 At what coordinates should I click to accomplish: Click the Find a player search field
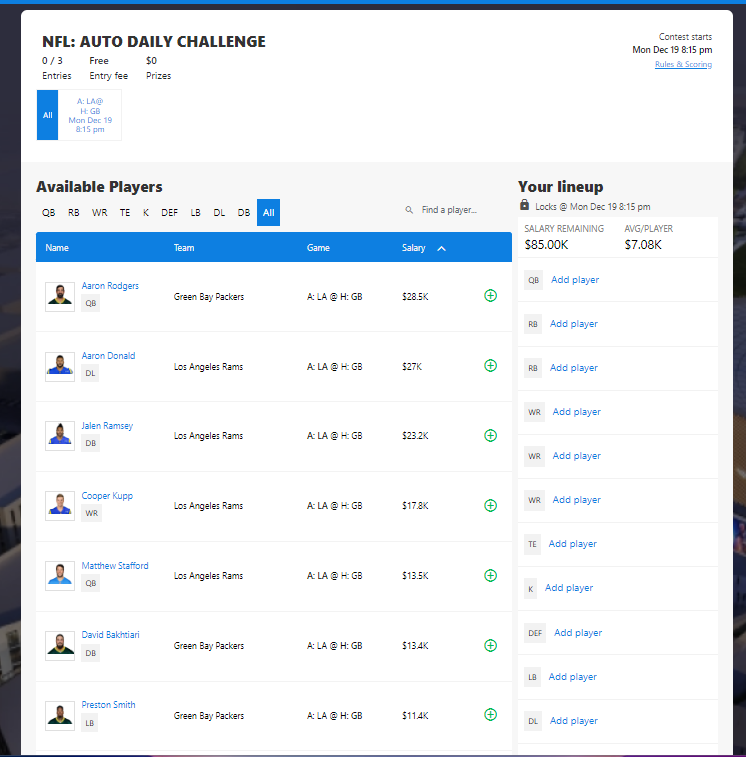click(449, 210)
